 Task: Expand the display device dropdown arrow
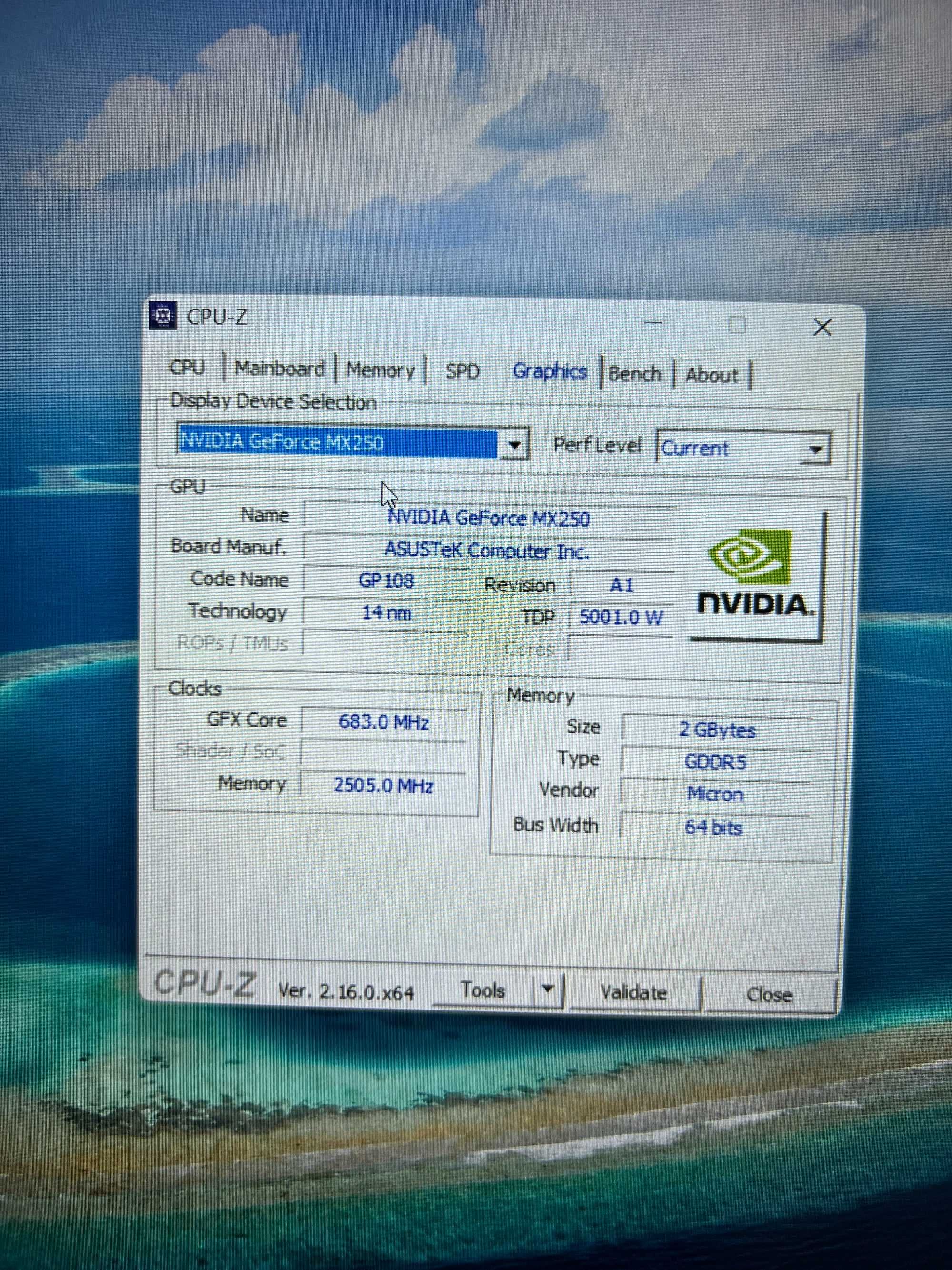tap(514, 444)
